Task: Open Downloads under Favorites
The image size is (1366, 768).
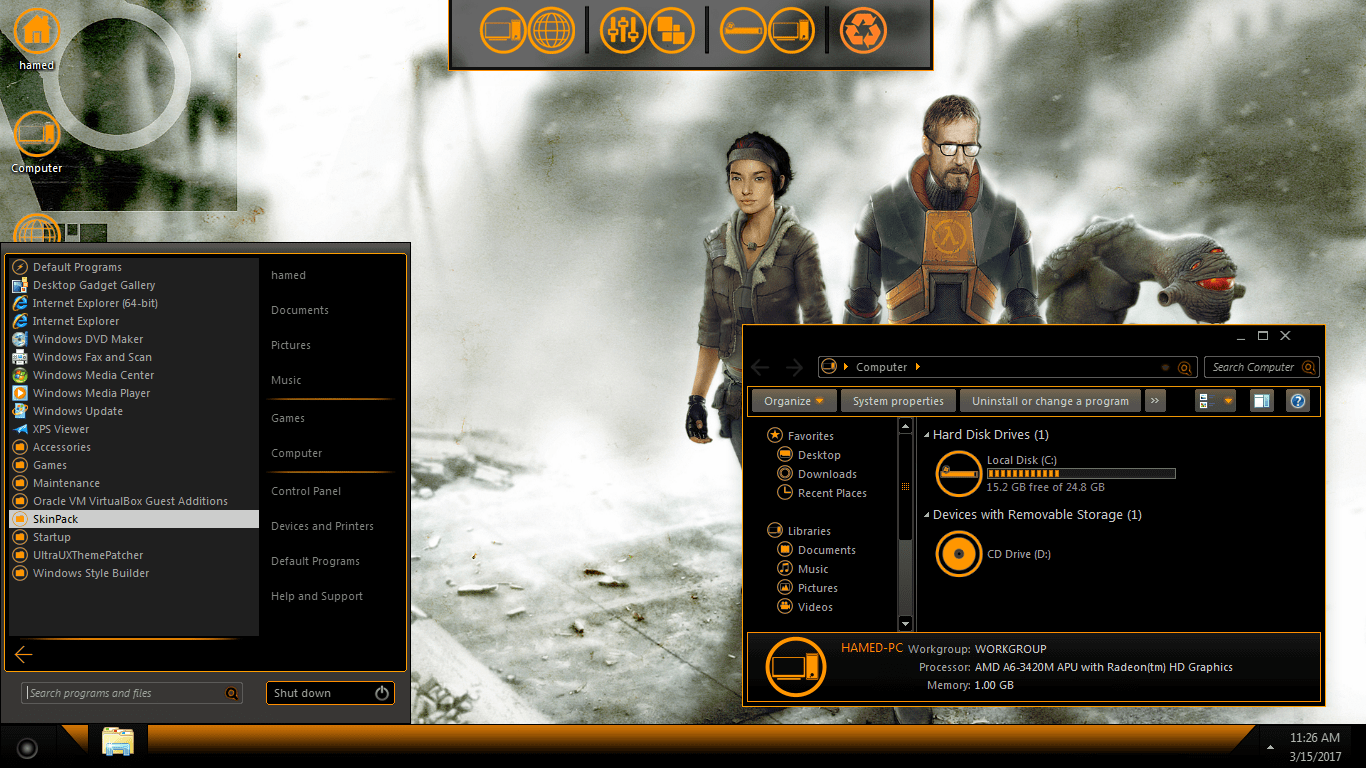Action: tap(817, 474)
